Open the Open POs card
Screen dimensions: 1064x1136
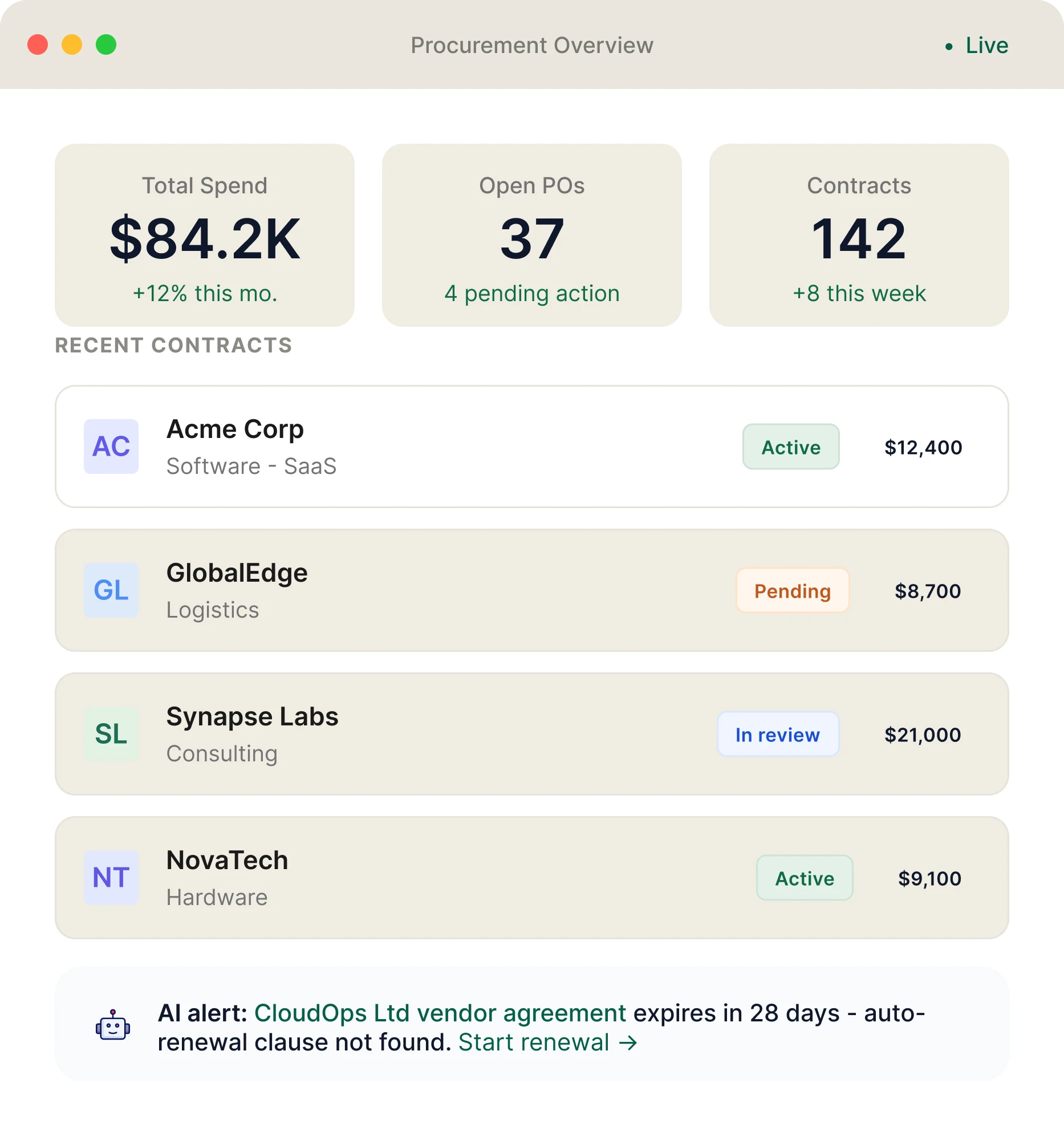tap(531, 234)
